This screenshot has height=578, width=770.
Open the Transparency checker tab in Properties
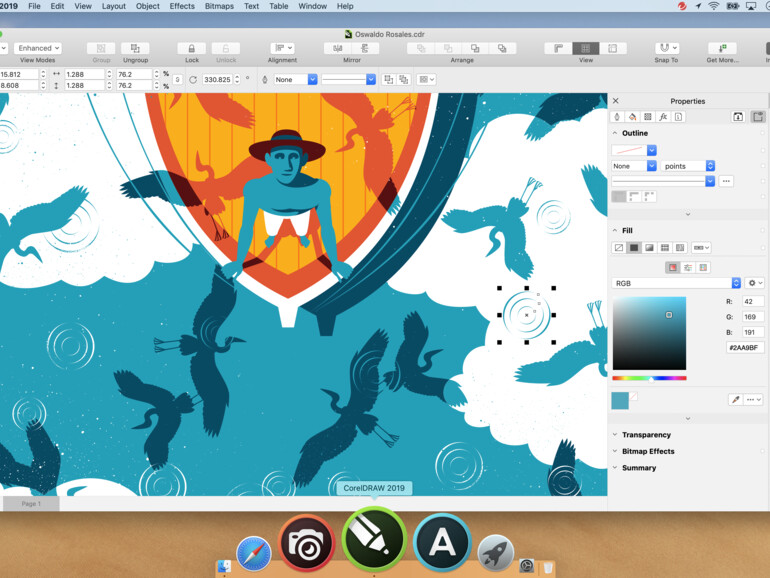648,117
